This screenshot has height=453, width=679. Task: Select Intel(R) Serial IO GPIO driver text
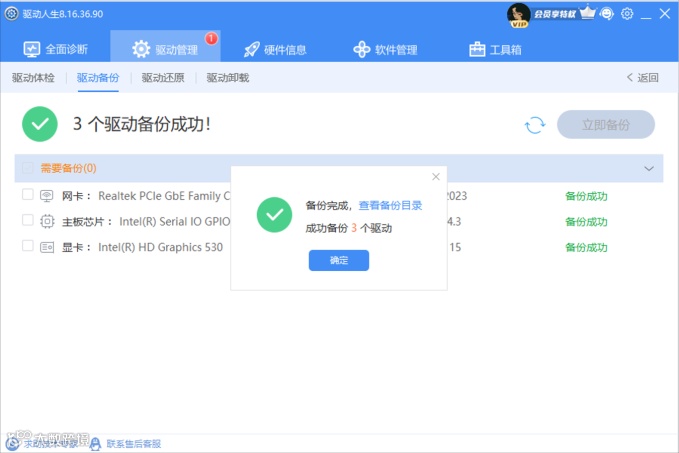[175, 222]
